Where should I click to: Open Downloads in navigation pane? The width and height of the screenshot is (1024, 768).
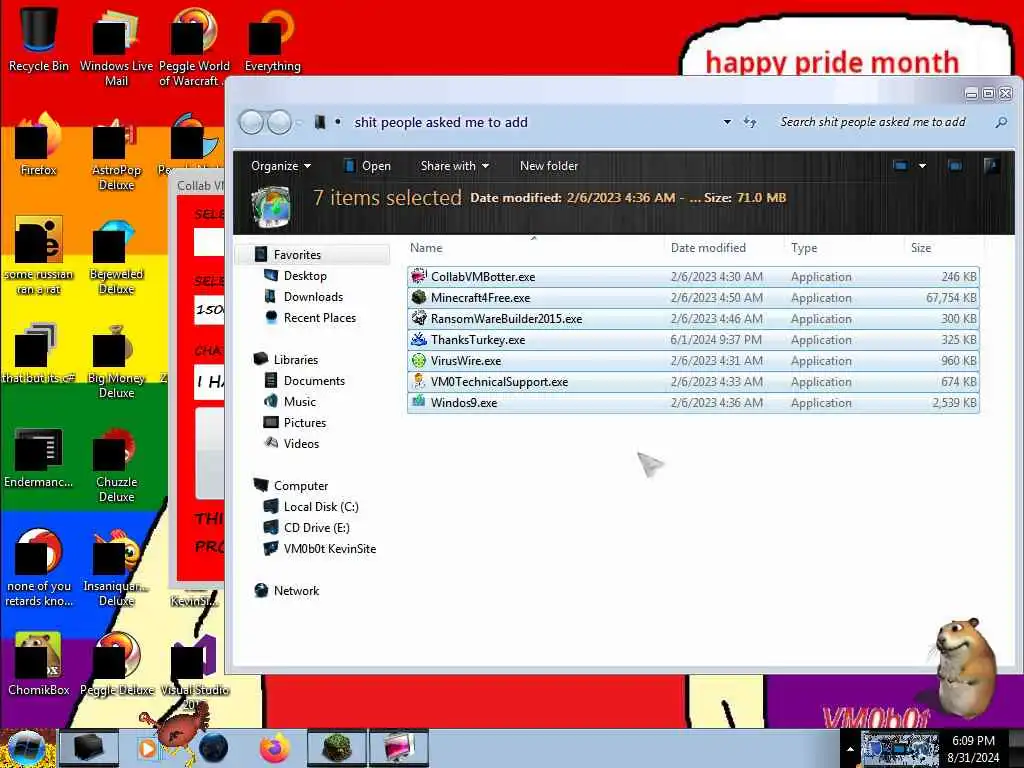(x=313, y=296)
